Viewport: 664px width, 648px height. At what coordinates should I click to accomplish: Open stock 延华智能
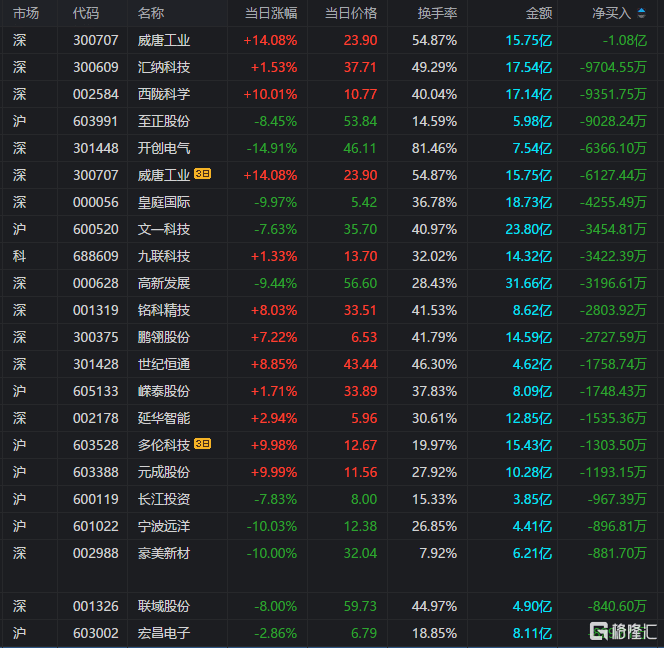click(164, 418)
